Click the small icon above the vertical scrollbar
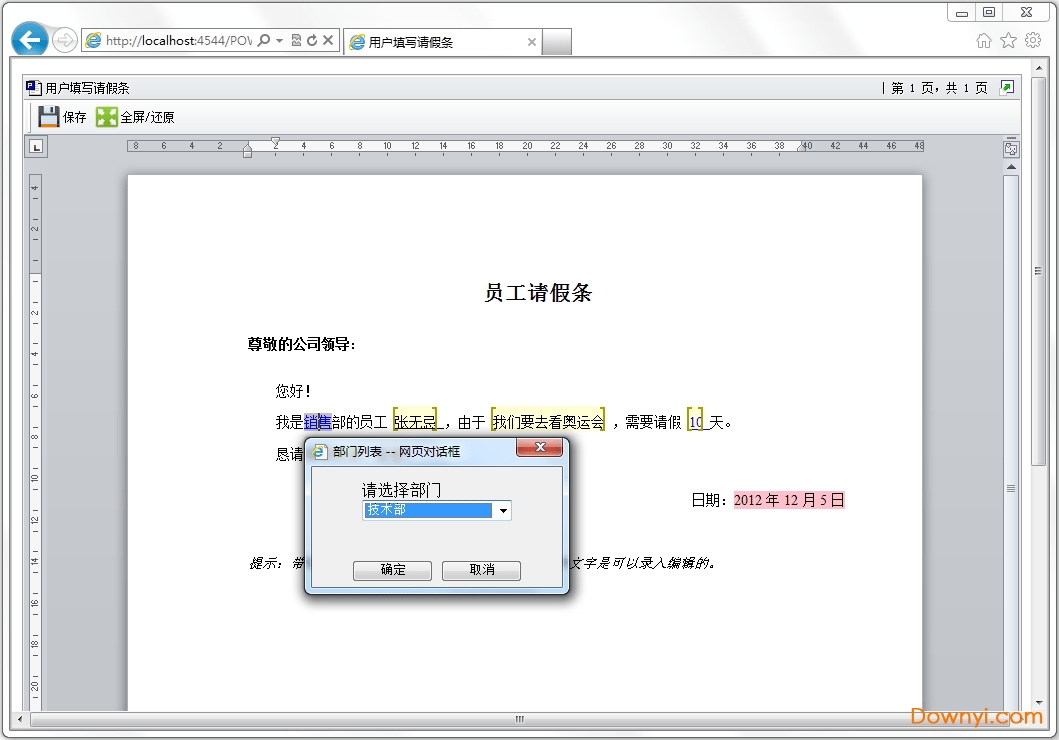The width and height of the screenshot is (1059, 740). (1010, 147)
